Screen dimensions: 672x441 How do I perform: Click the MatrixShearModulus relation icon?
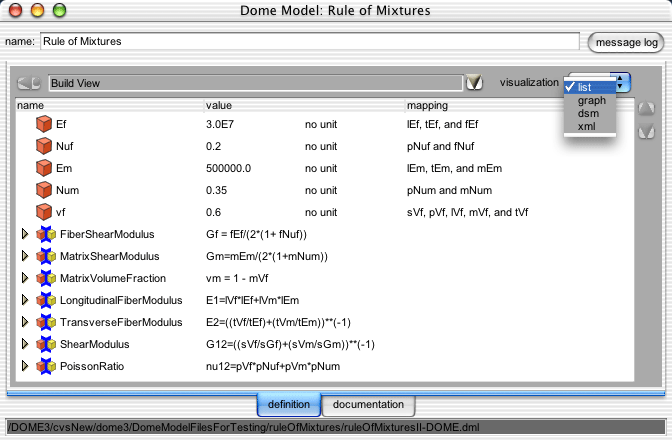(x=46, y=256)
